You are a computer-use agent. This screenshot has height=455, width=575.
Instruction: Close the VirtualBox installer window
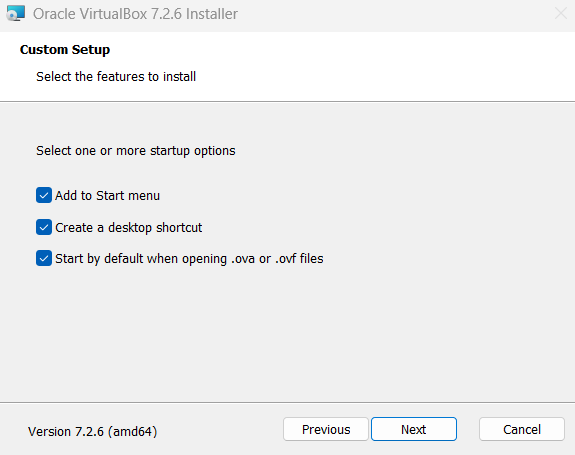click(x=561, y=14)
